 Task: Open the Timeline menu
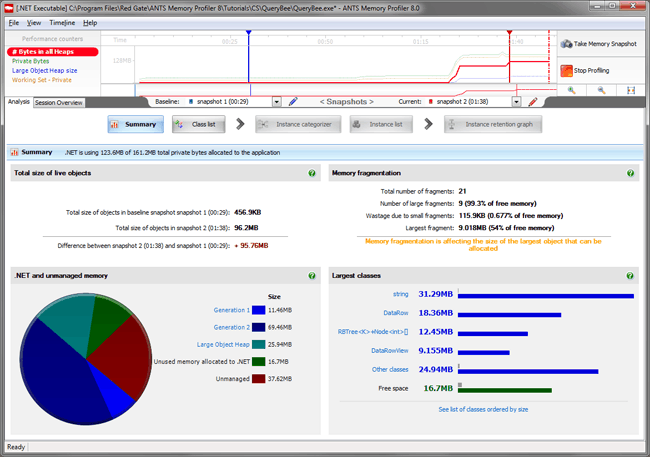[x=62, y=22]
